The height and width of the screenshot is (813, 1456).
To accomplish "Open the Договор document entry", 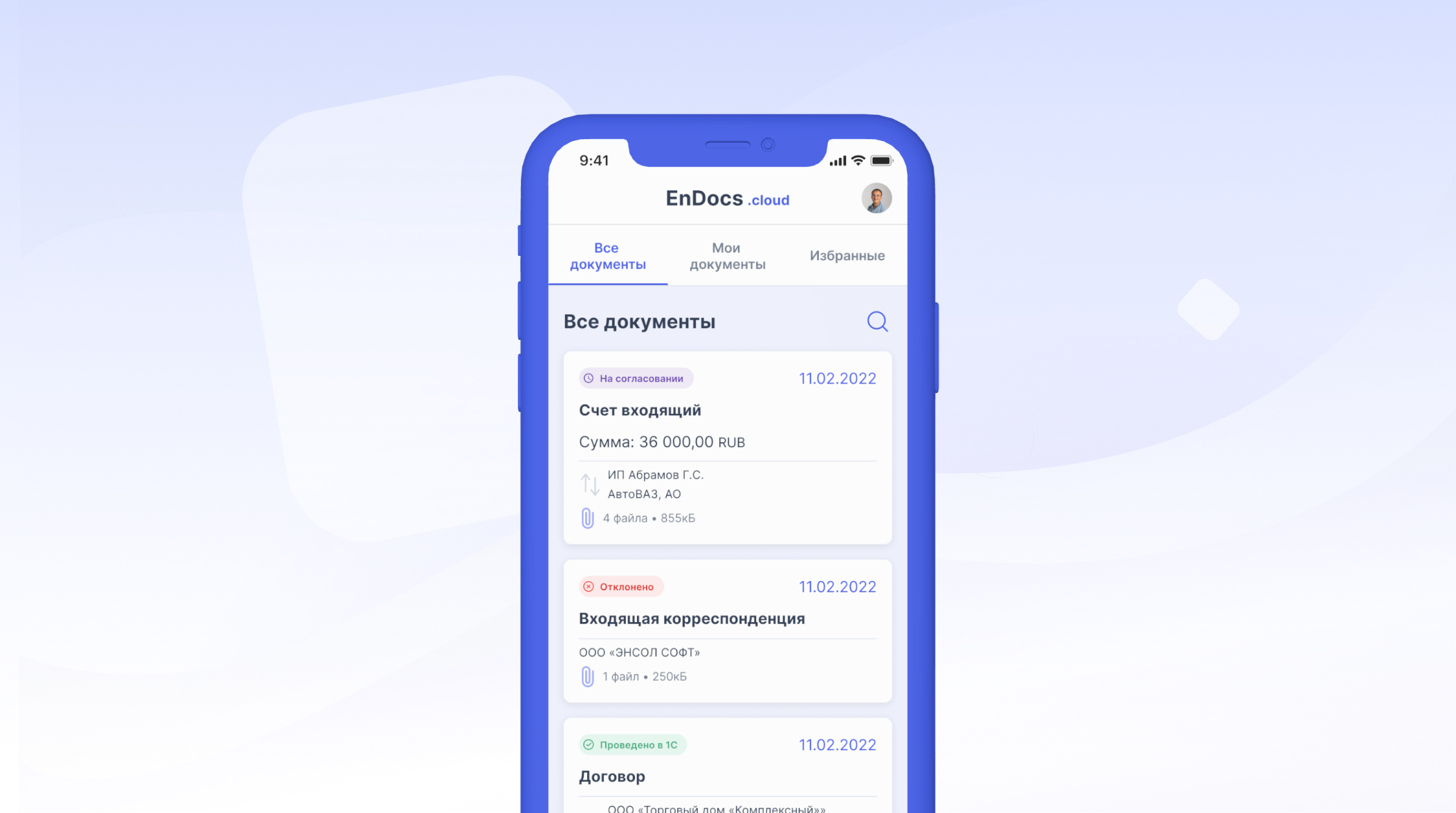I will pyautogui.click(x=727, y=776).
